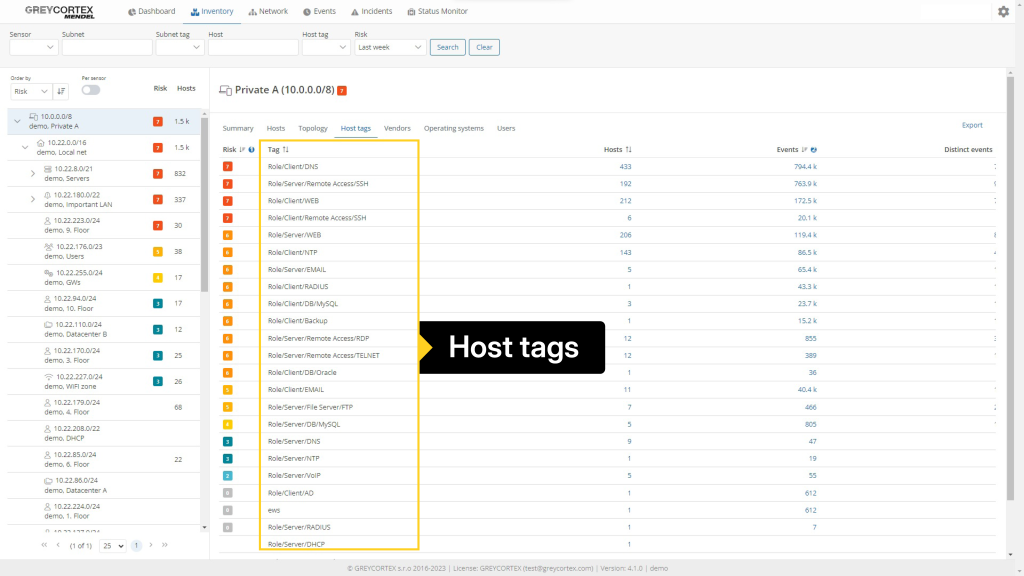Screen dimensions: 1024x576
Task: Expand the 10.22.8.0/21 Servers subnet
Action: [33, 173]
